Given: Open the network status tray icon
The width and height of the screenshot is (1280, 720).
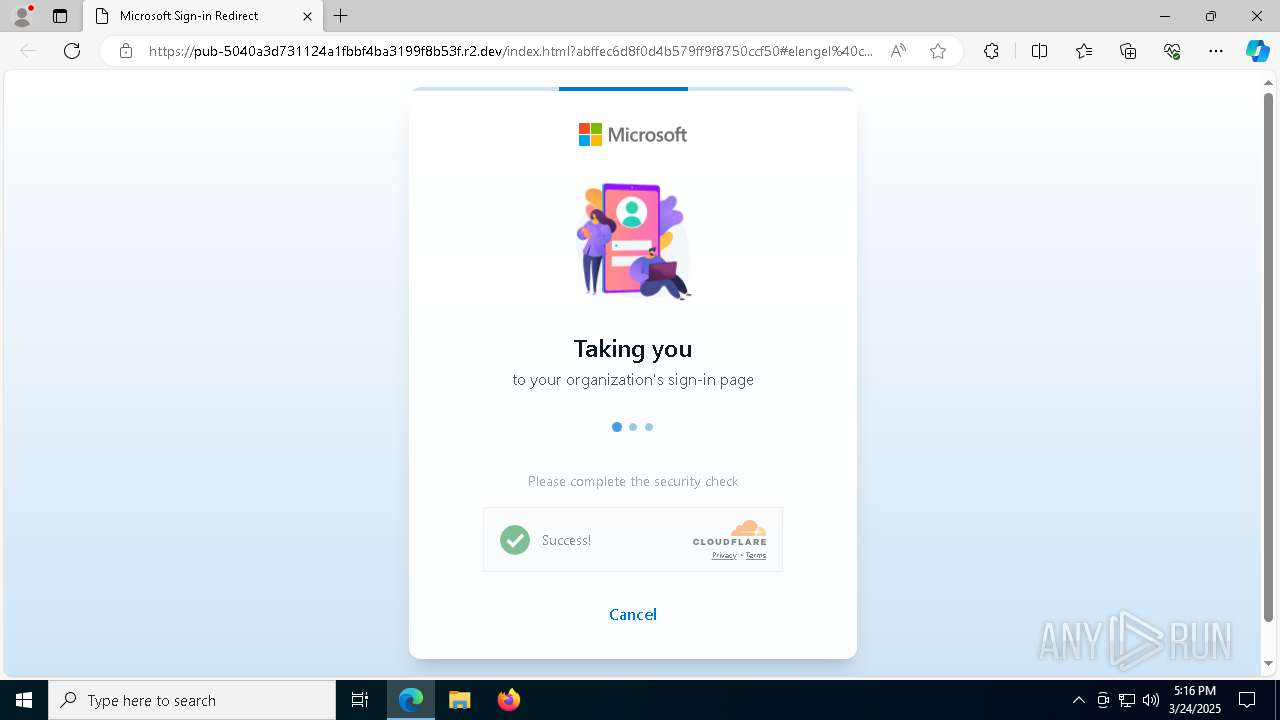Looking at the screenshot, I should pos(1127,700).
